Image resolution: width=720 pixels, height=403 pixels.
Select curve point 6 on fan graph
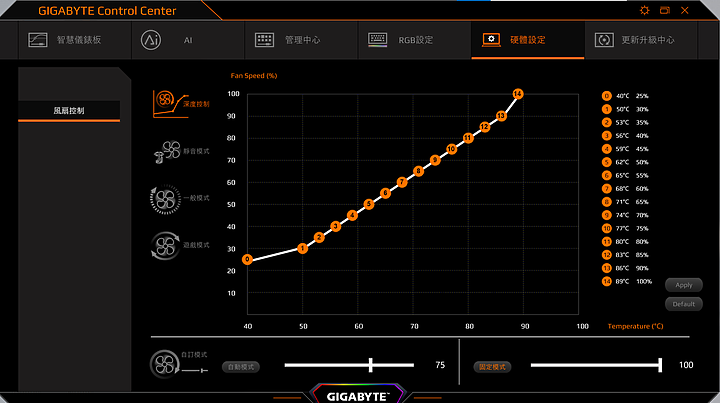click(x=385, y=193)
